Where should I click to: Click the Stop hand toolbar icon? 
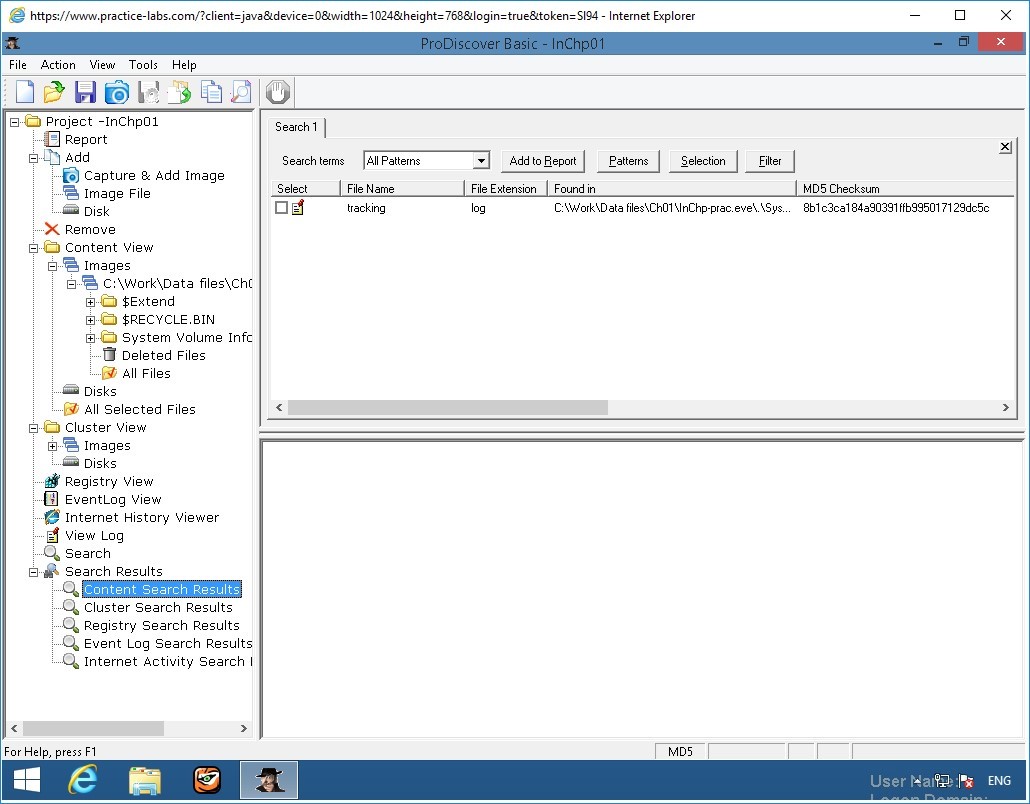pyautogui.click(x=278, y=92)
